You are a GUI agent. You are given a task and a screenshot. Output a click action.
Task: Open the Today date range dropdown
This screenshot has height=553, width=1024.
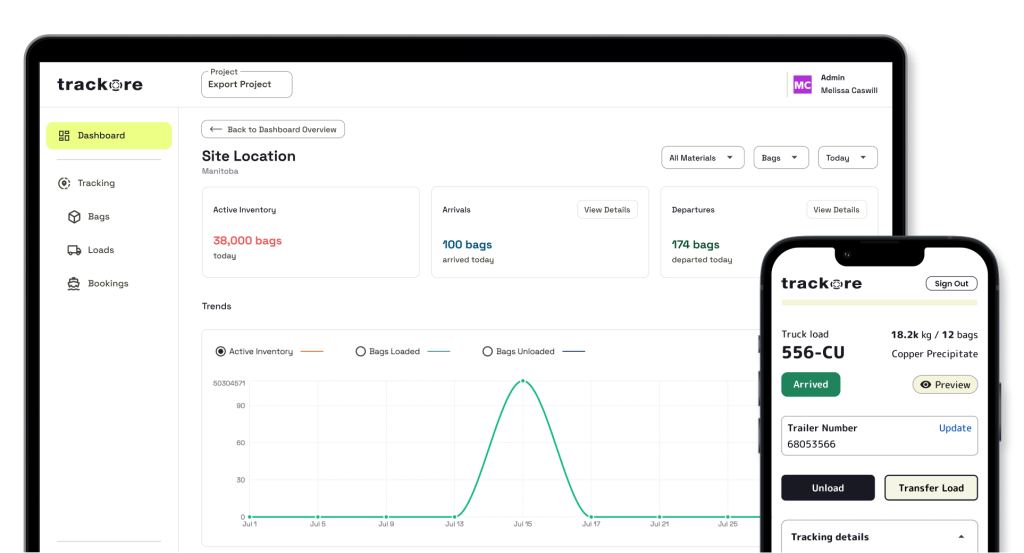click(847, 158)
